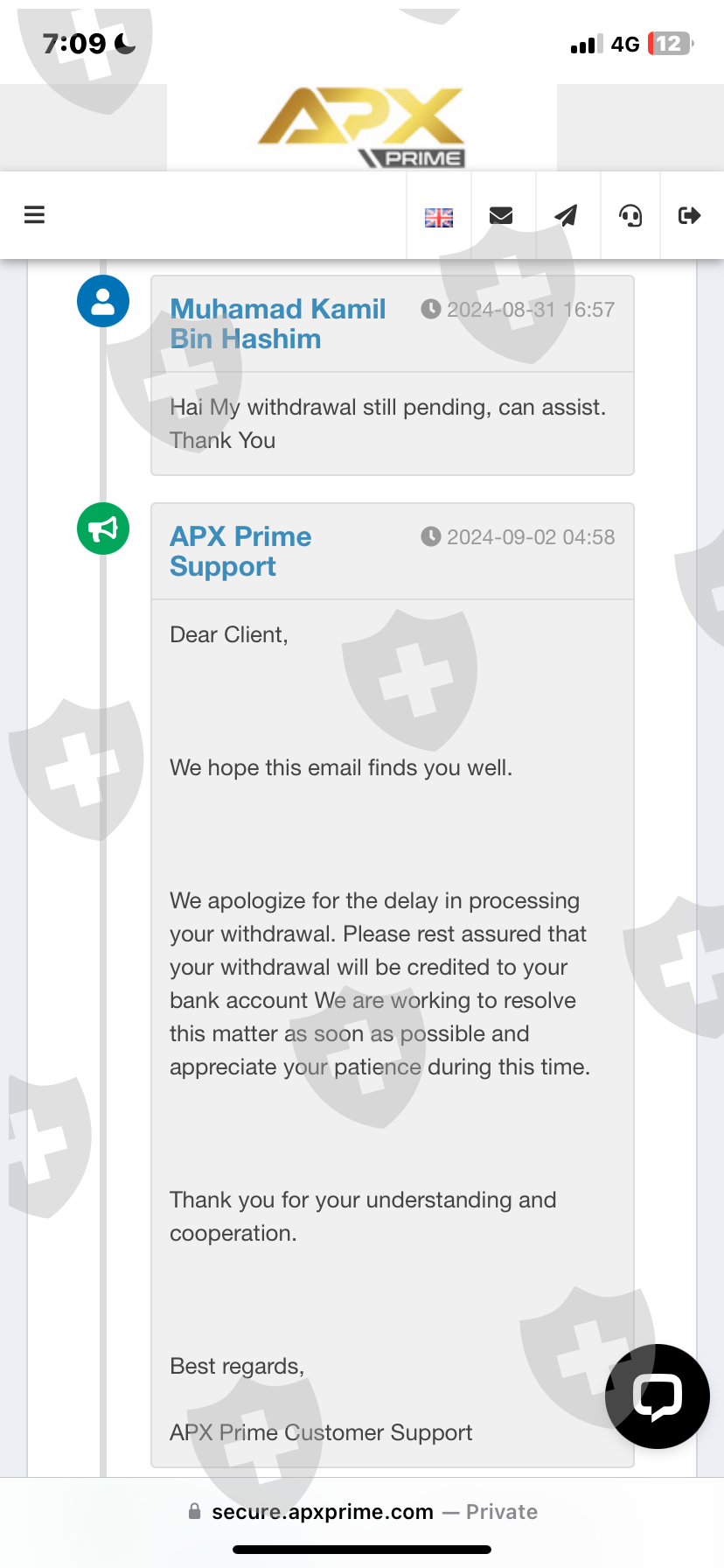The image size is (724, 1568).
Task: Tap the APX Prime logo
Action: pos(361,128)
